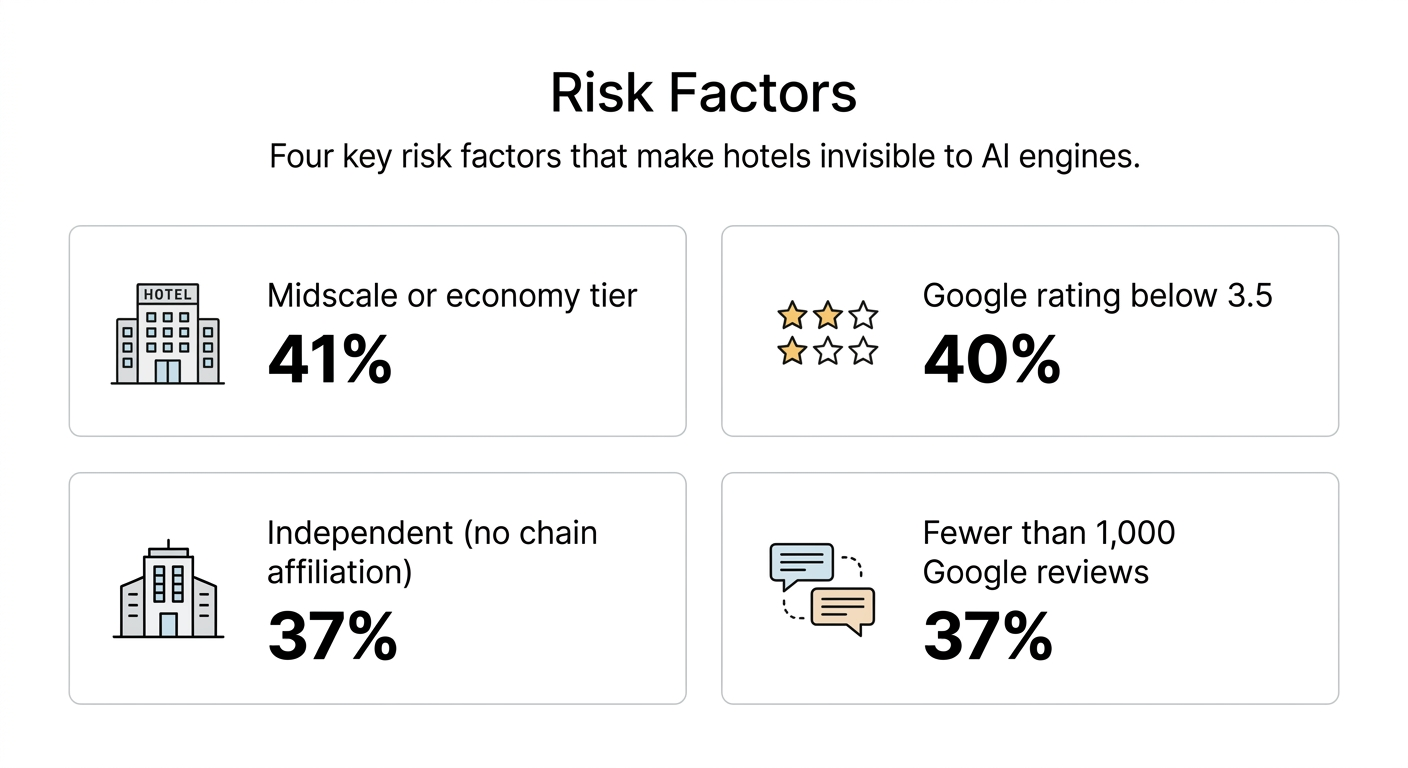Click the tan speech bubble
The image size is (1408, 768).
coord(843,610)
